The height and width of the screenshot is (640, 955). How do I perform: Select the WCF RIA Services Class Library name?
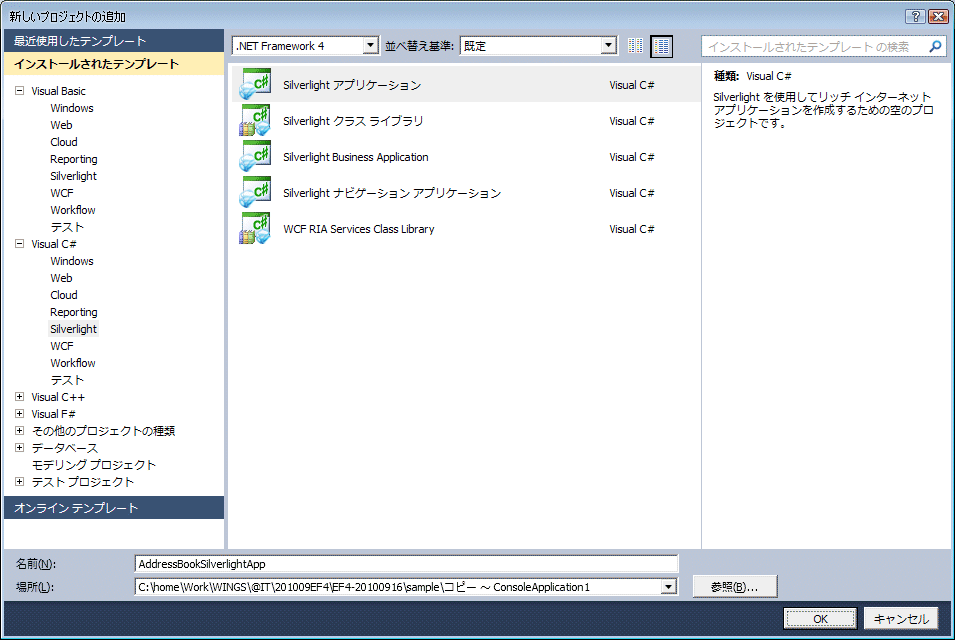click(359, 229)
